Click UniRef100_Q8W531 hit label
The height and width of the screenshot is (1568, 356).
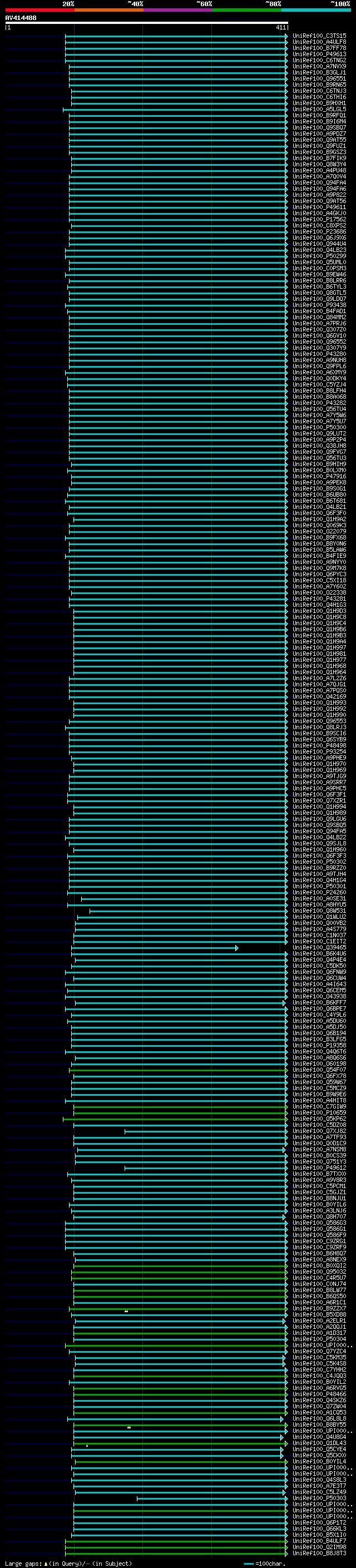(x=319, y=911)
